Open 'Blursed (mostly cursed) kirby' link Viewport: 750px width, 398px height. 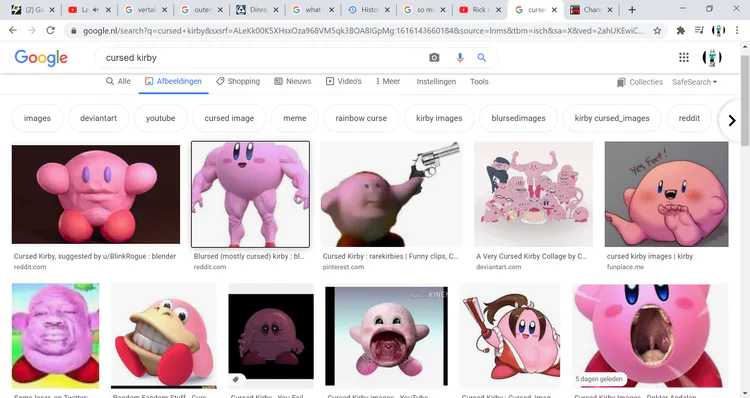[x=249, y=256]
